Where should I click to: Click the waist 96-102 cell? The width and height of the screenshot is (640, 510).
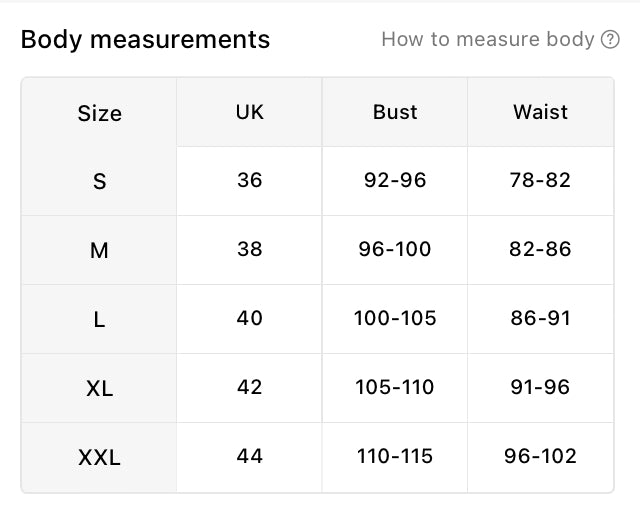[540, 456]
